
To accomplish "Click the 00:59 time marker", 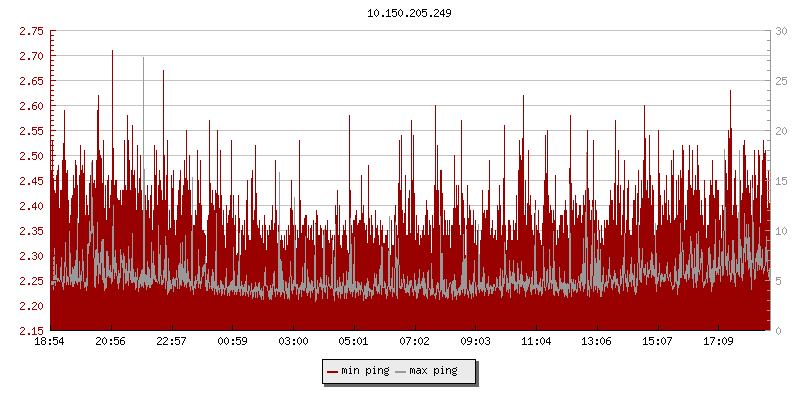I will [x=233, y=341].
